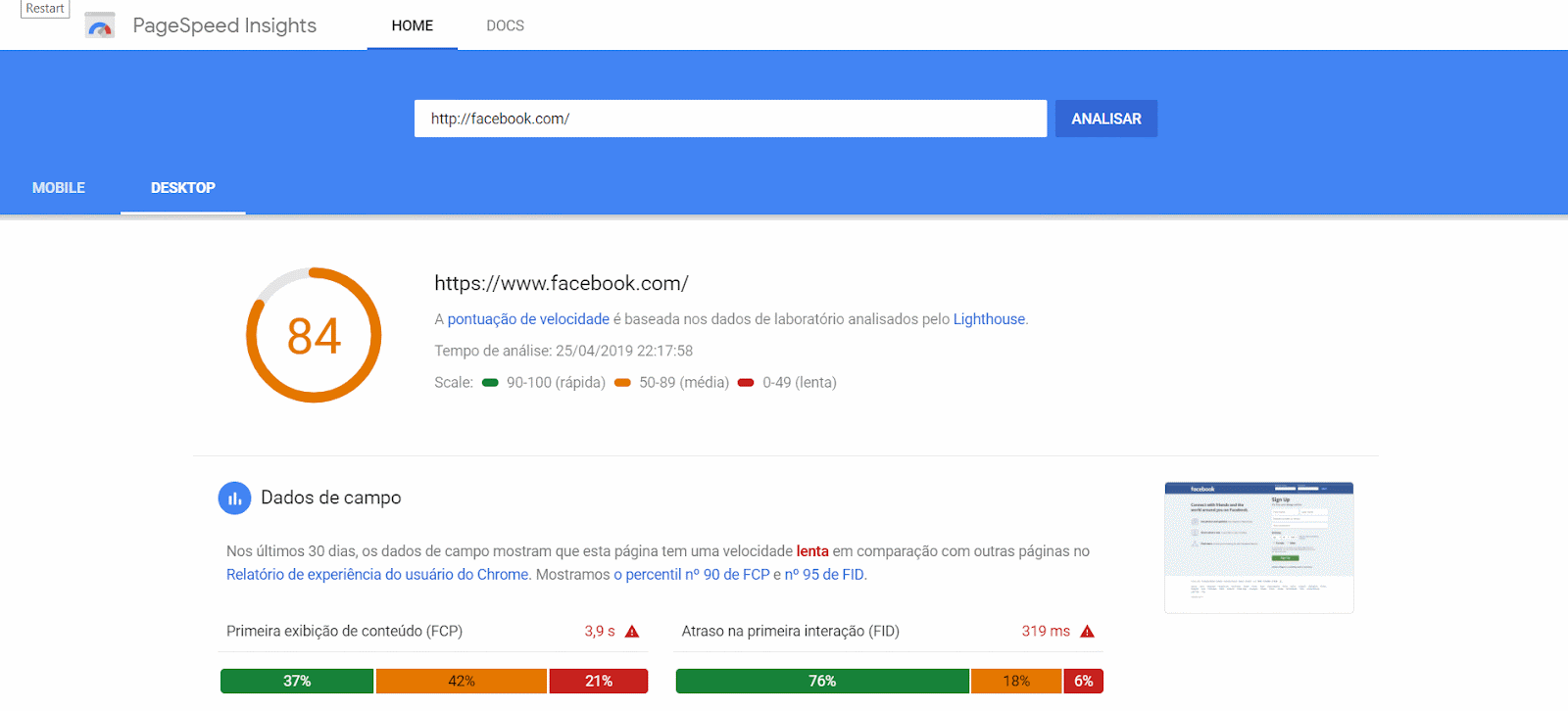This screenshot has width=1568, height=711.
Task: Open the pontuação de velocidade link
Action: tap(528, 319)
